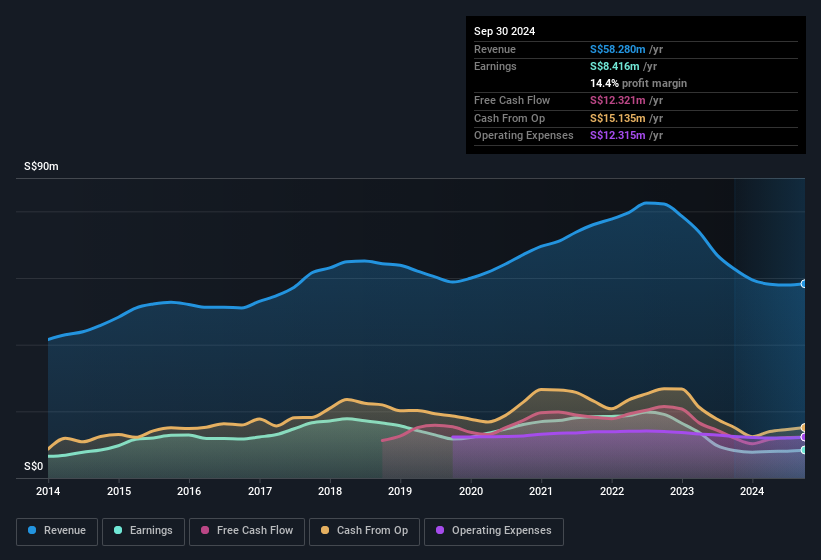The image size is (821, 560).
Task: Click the 2015 x-axis label
Action: point(119,491)
